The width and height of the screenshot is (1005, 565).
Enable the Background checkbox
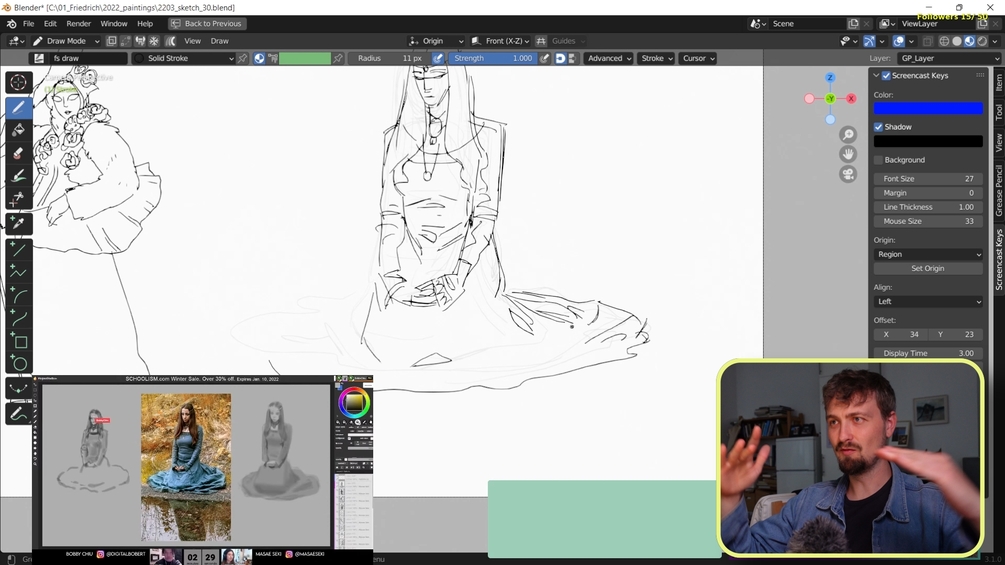click(x=879, y=160)
